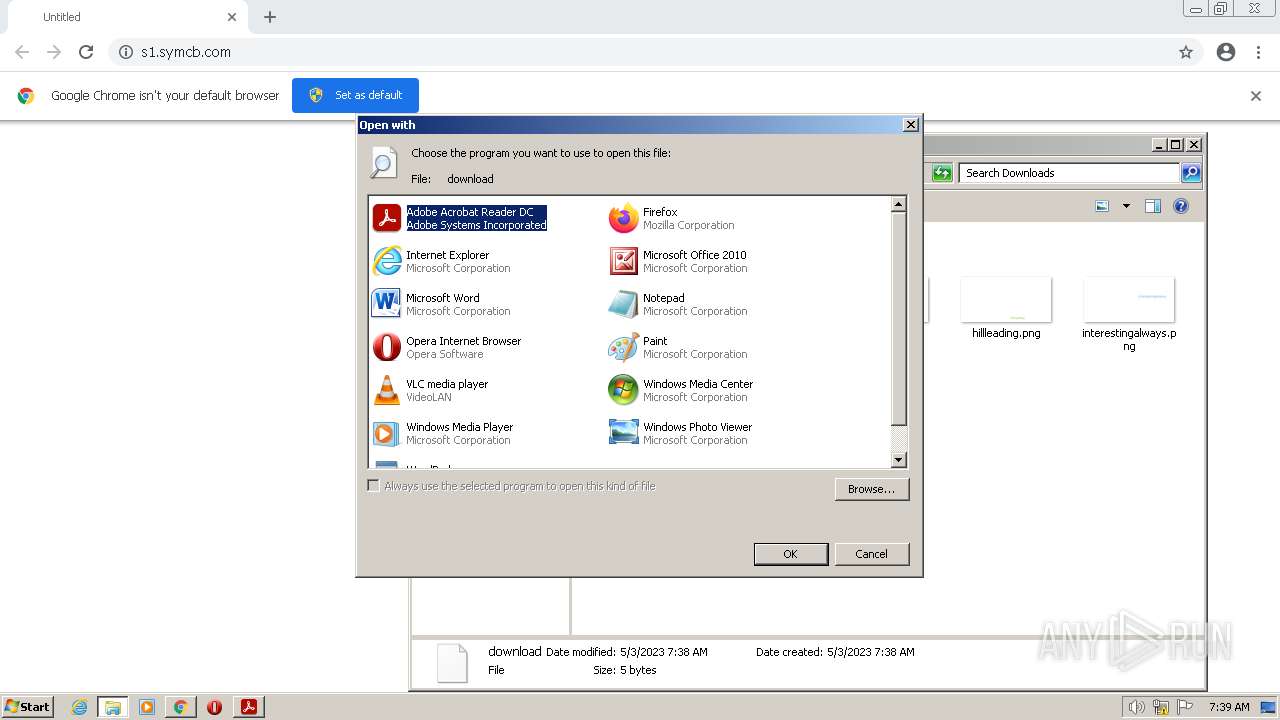Open Chrome profile avatar menu
Screen dimensions: 1280x720
click(x=1226, y=52)
